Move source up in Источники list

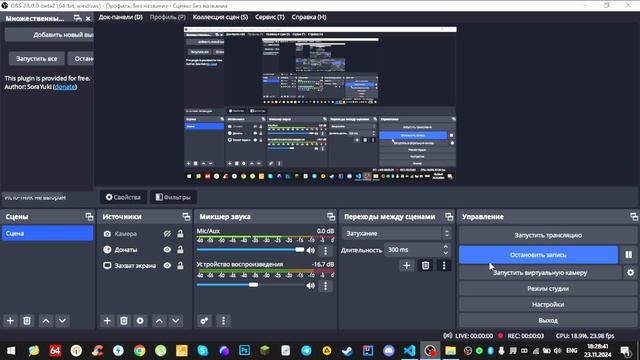(x=159, y=321)
